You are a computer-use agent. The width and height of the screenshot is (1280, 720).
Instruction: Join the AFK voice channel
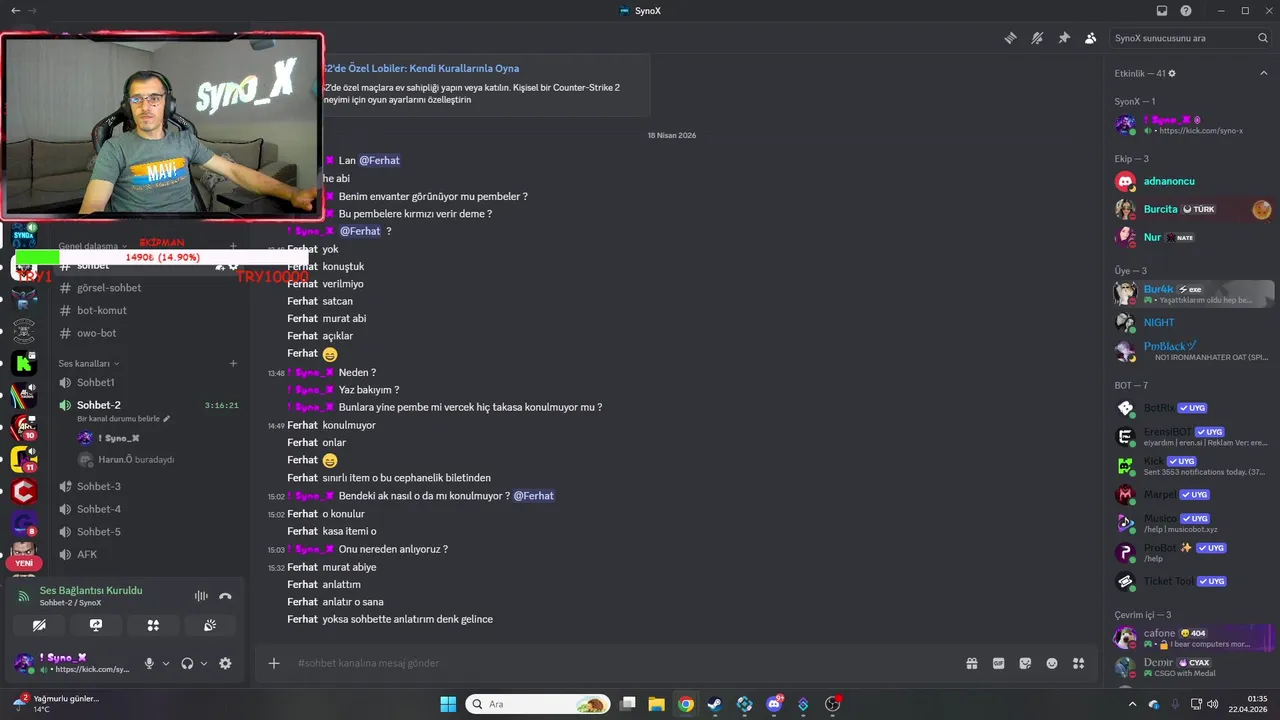tap(148, 554)
